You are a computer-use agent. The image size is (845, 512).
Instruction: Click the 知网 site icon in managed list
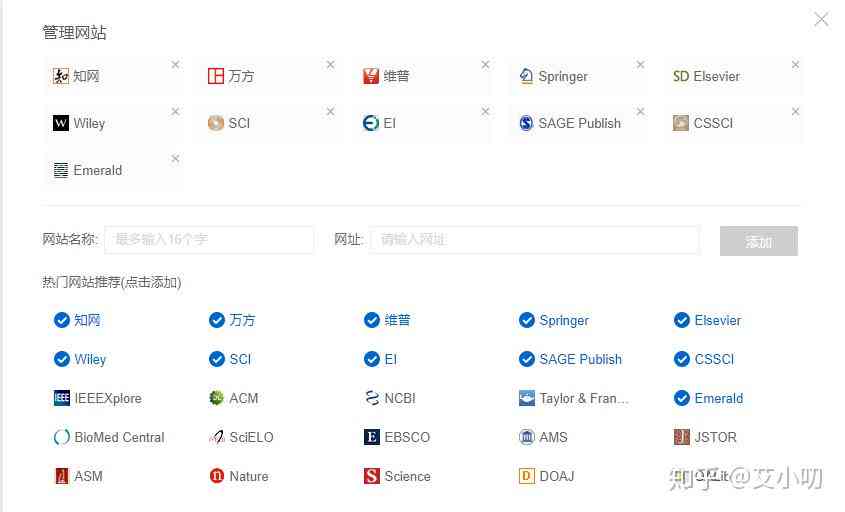point(61,76)
